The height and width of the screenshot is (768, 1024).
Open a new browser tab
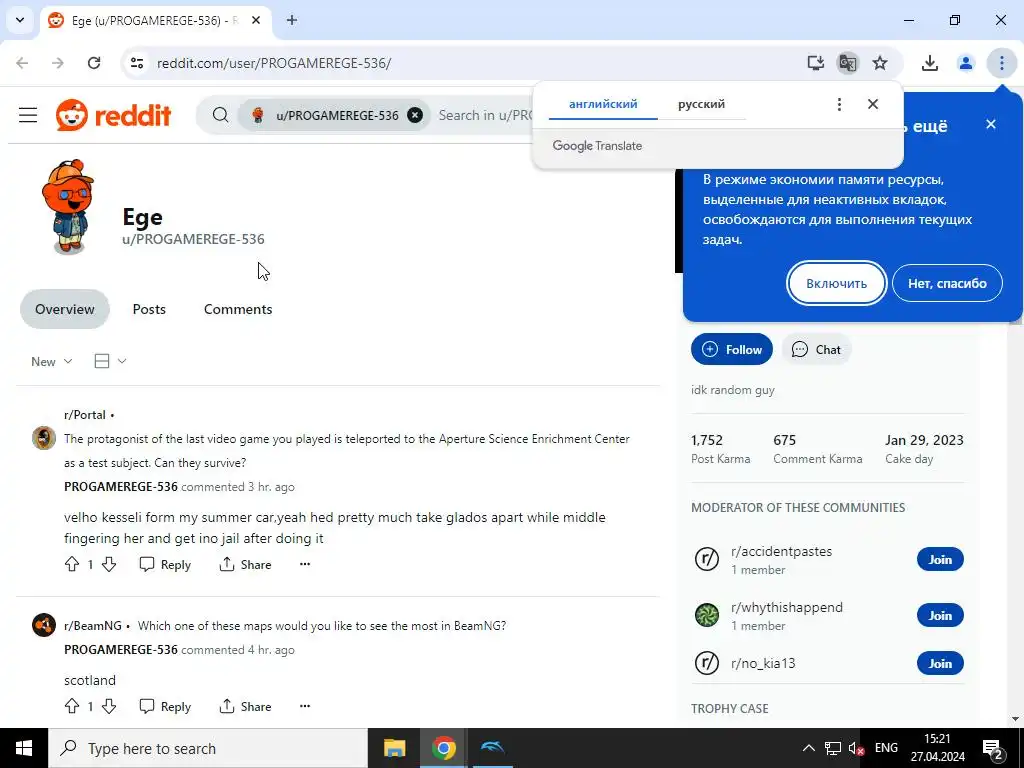[292, 20]
